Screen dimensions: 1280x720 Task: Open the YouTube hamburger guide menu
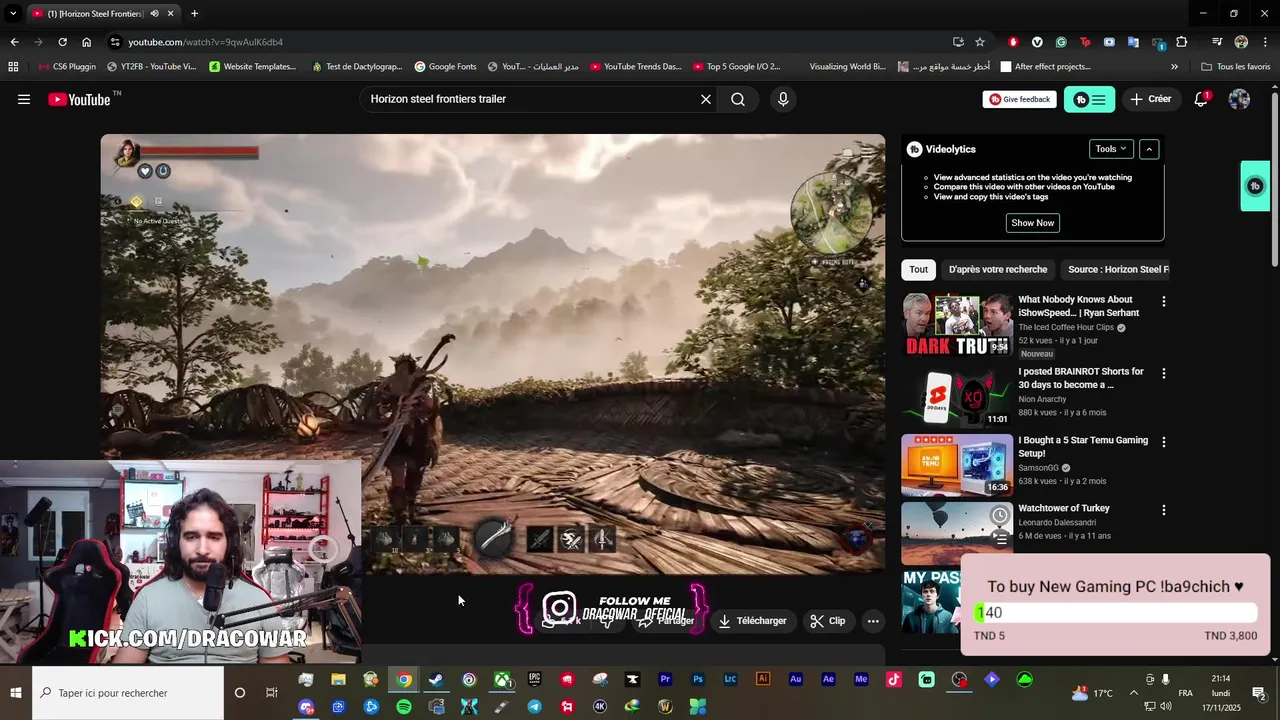pyautogui.click(x=24, y=99)
